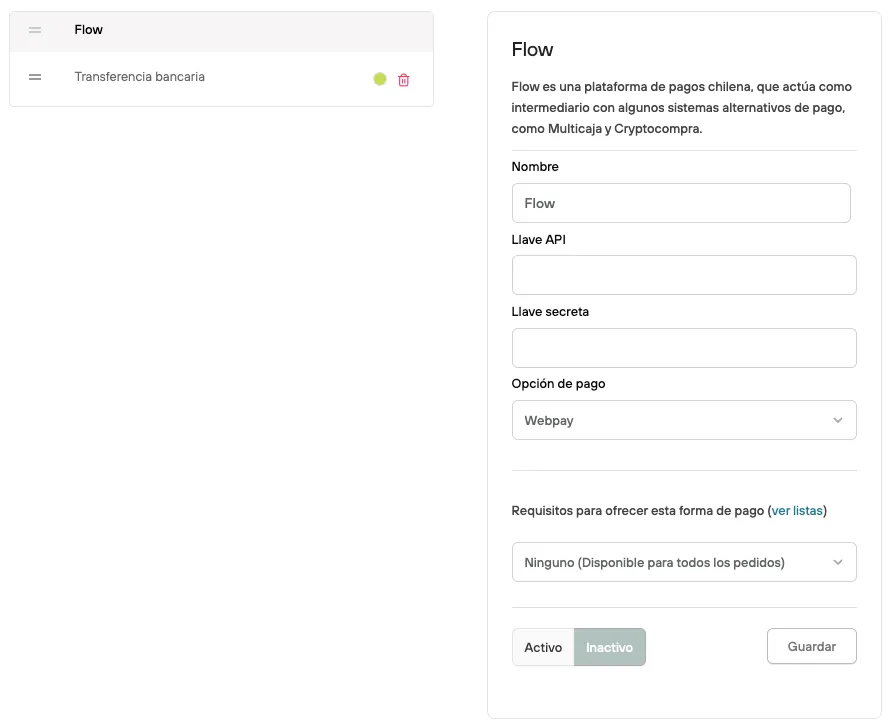
Task: Delete the Transferencia bancaria payment method
Action: (x=404, y=80)
